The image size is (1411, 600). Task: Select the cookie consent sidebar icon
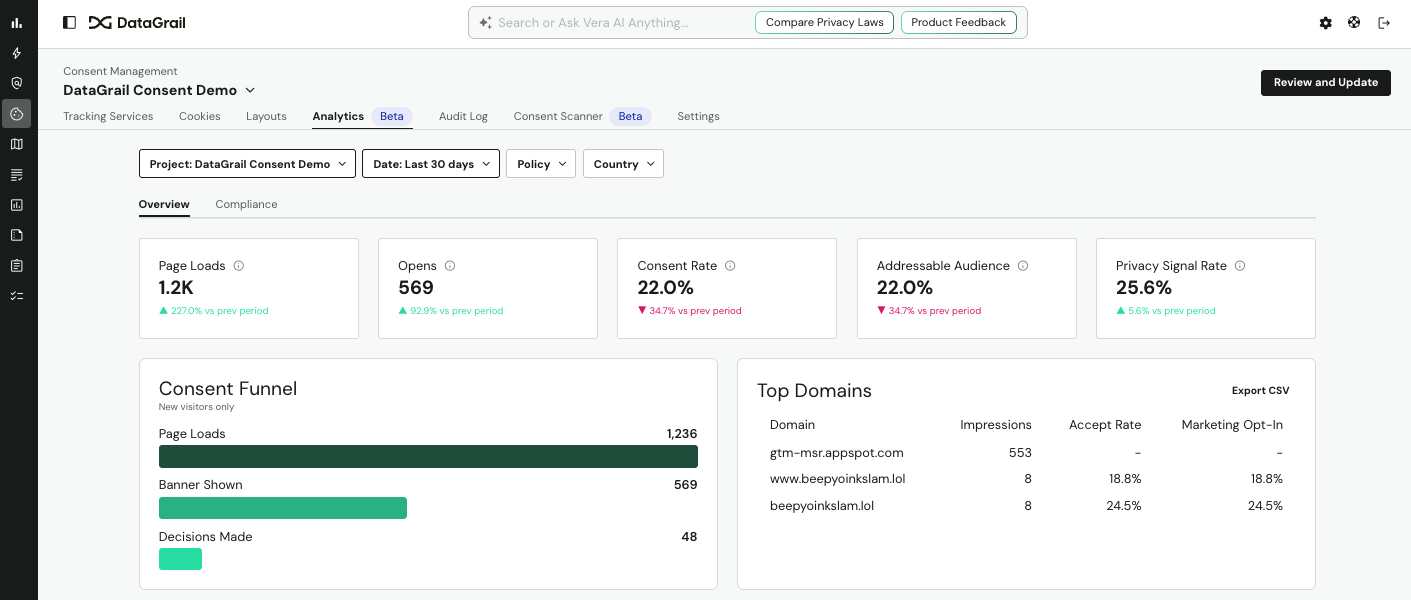(16, 113)
